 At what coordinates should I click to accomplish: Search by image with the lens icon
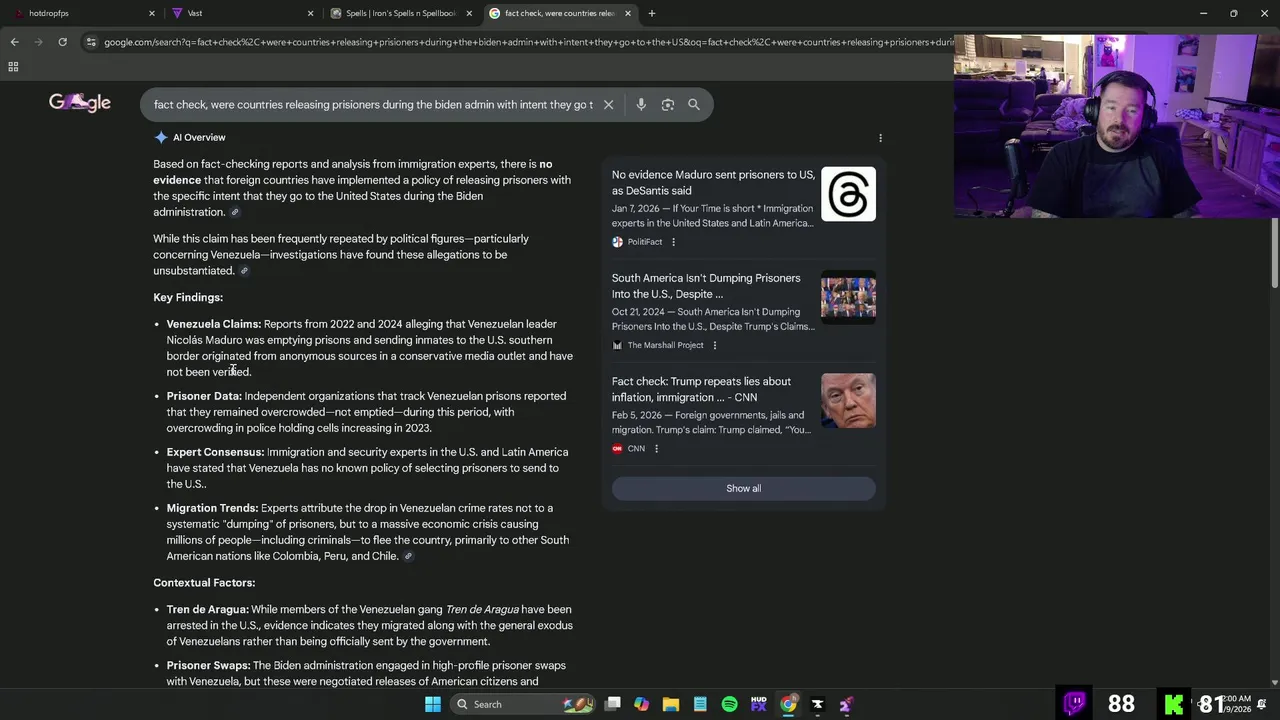(x=667, y=104)
